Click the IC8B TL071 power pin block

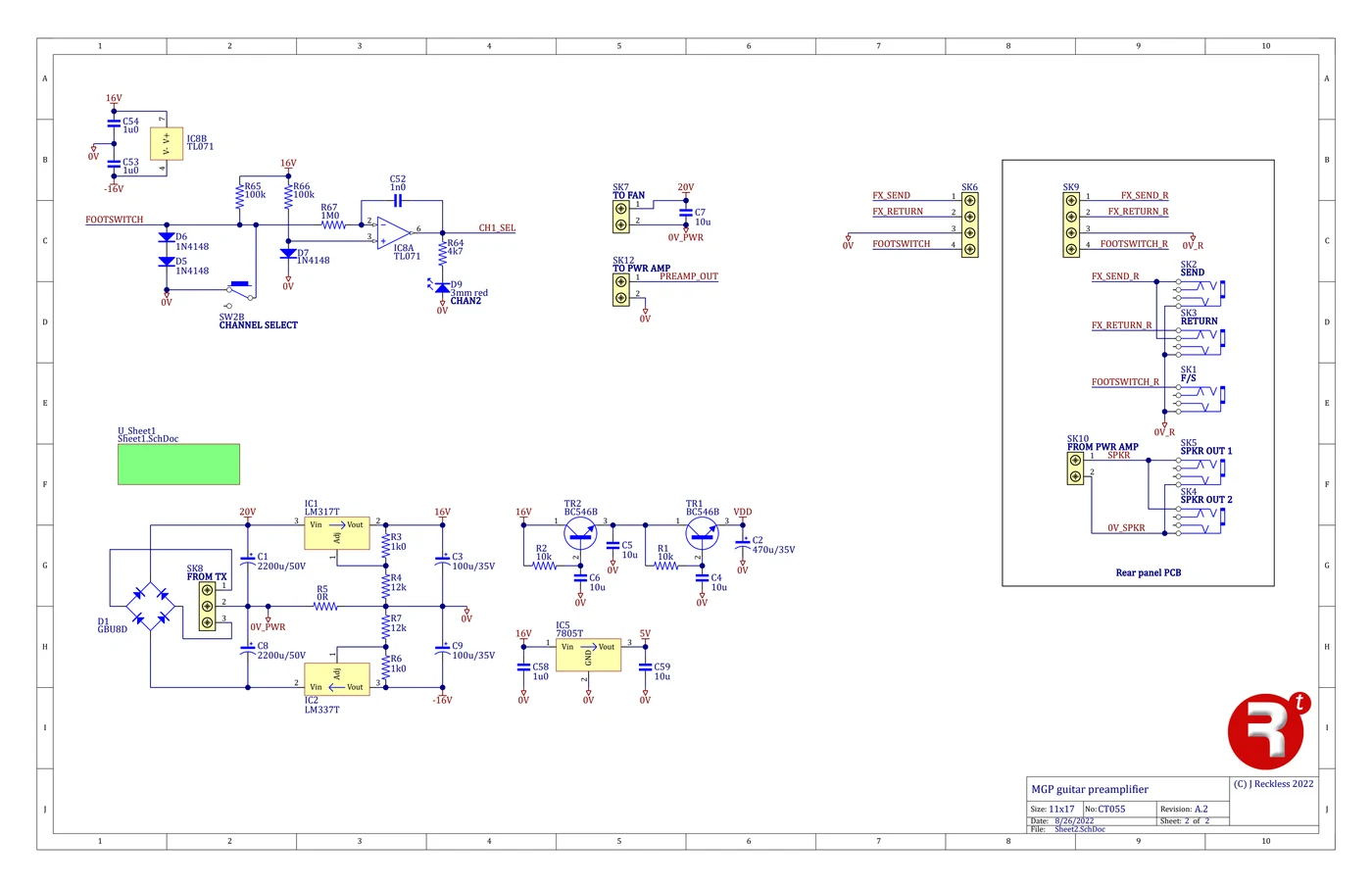(167, 143)
